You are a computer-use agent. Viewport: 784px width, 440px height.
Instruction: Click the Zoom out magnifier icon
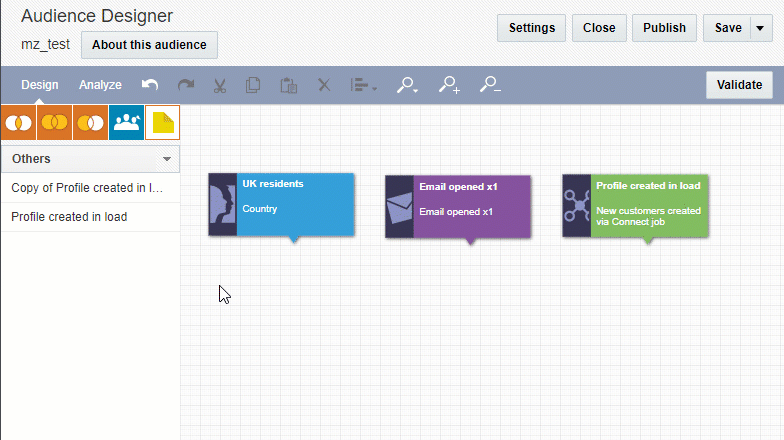tap(490, 85)
